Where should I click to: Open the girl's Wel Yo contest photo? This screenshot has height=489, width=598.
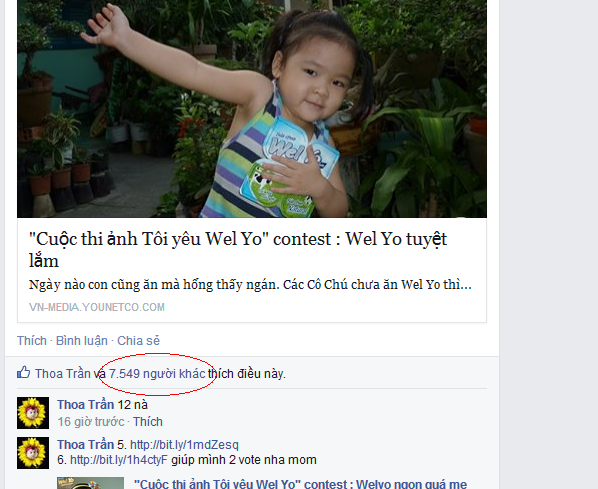pyautogui.click(x=252, y=109)
